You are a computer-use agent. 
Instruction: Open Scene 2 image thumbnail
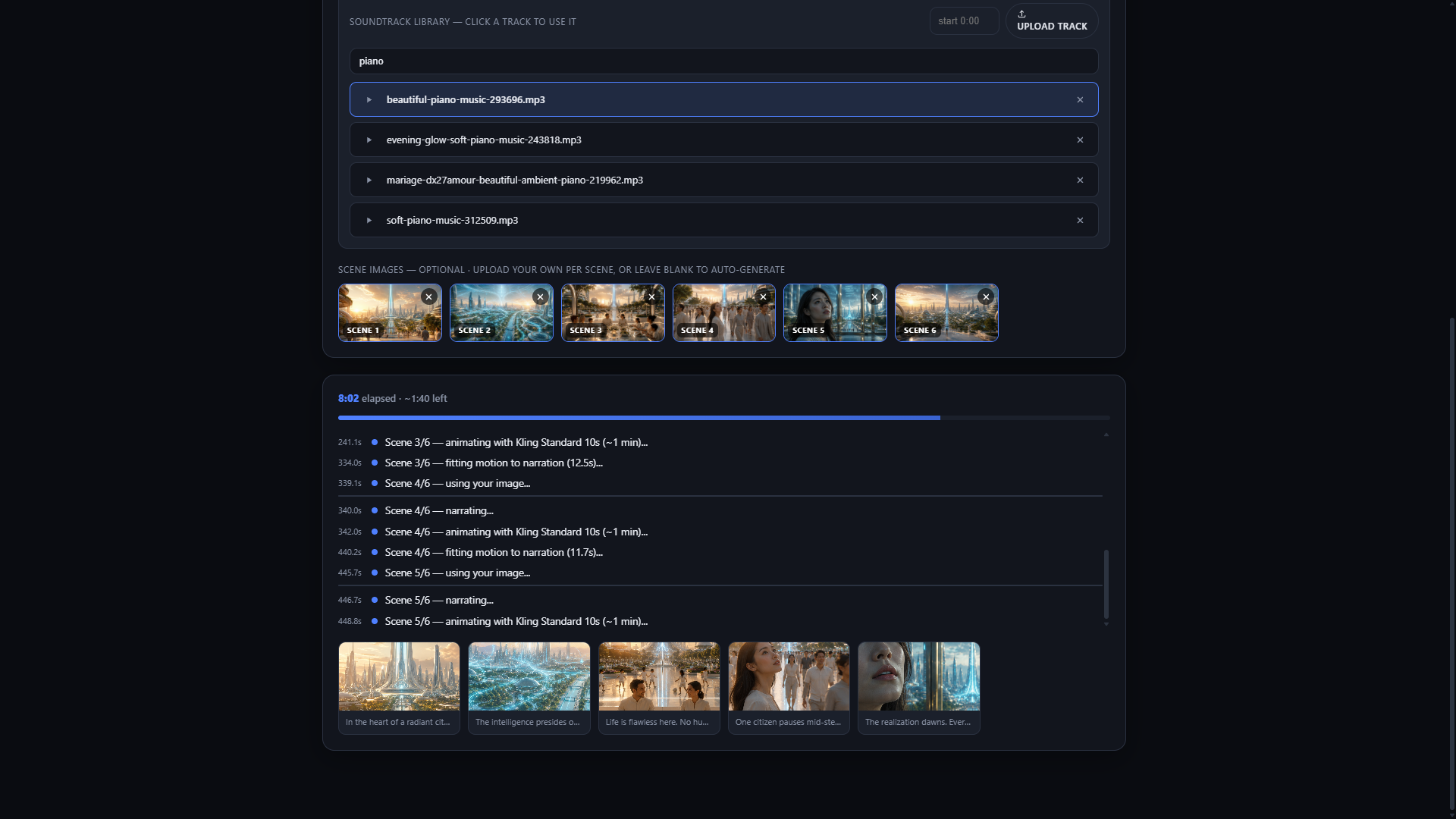pos(501,312)
